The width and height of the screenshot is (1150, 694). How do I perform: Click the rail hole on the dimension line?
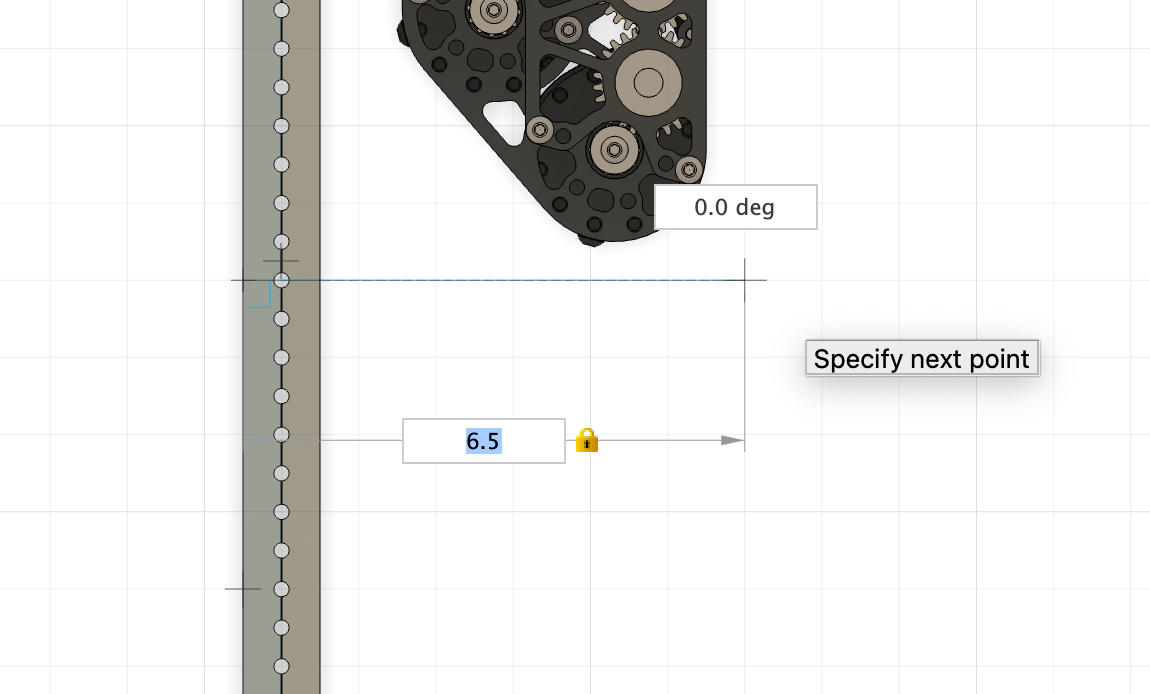(x=282, y=435)
